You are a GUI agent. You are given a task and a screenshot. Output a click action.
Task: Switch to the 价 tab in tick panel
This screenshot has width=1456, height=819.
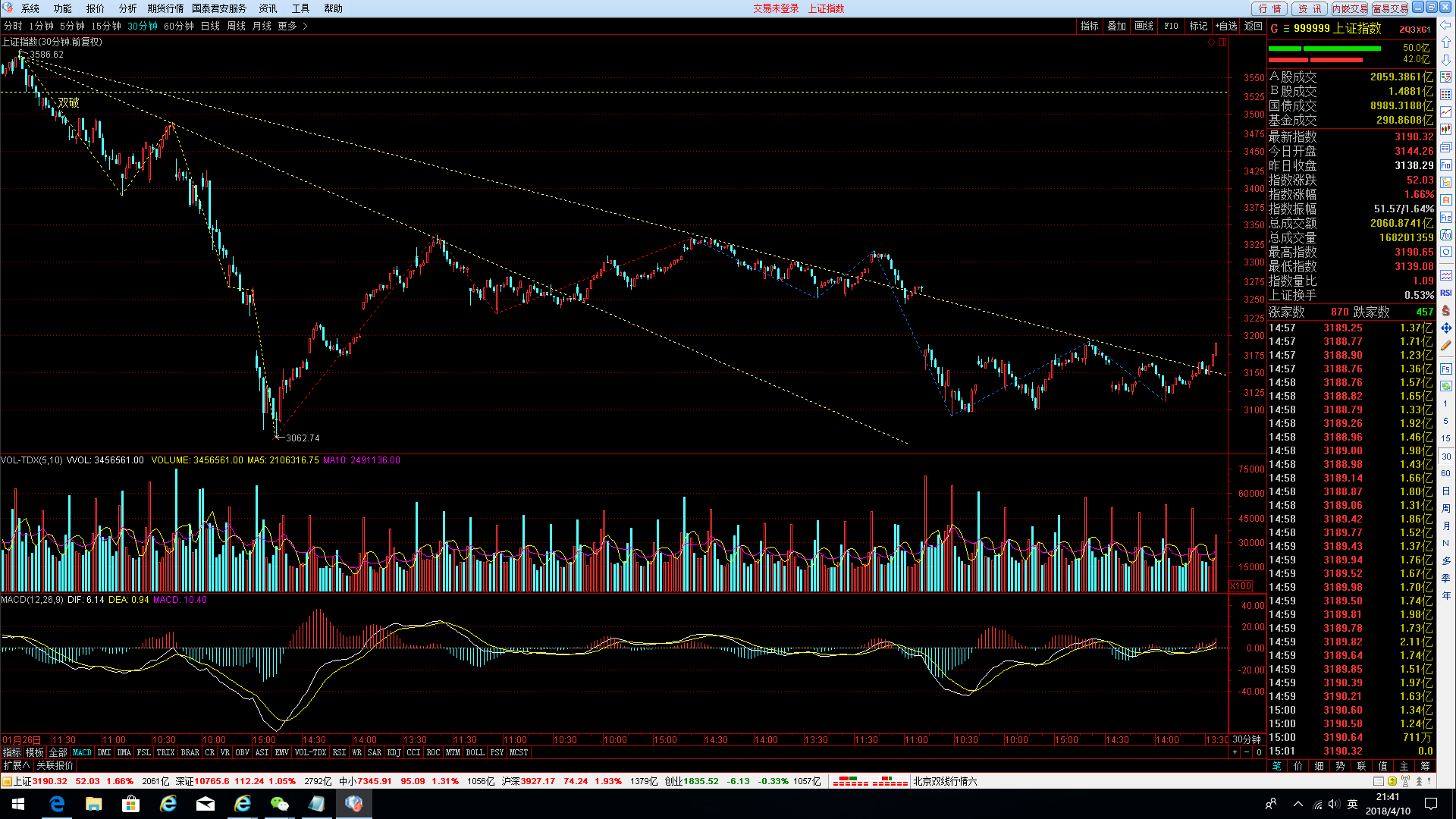(1298, 766)
